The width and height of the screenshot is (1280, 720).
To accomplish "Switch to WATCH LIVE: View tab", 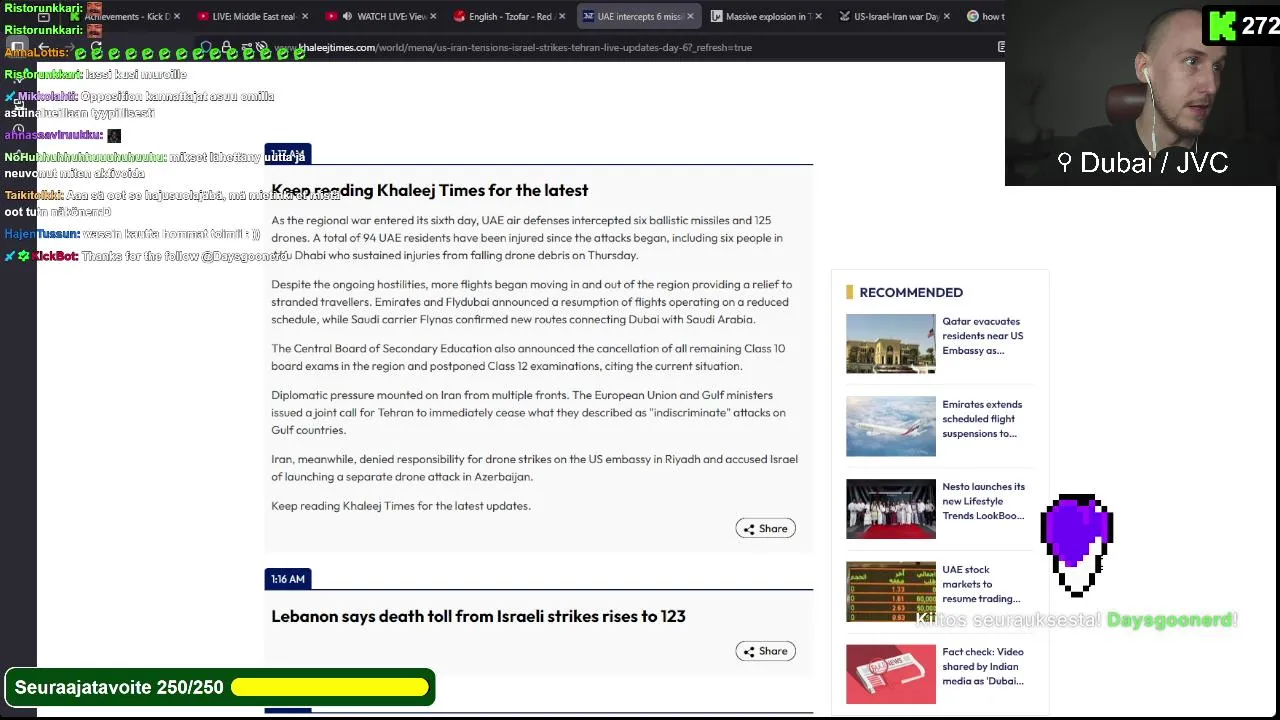I will [x=381, y=16].
